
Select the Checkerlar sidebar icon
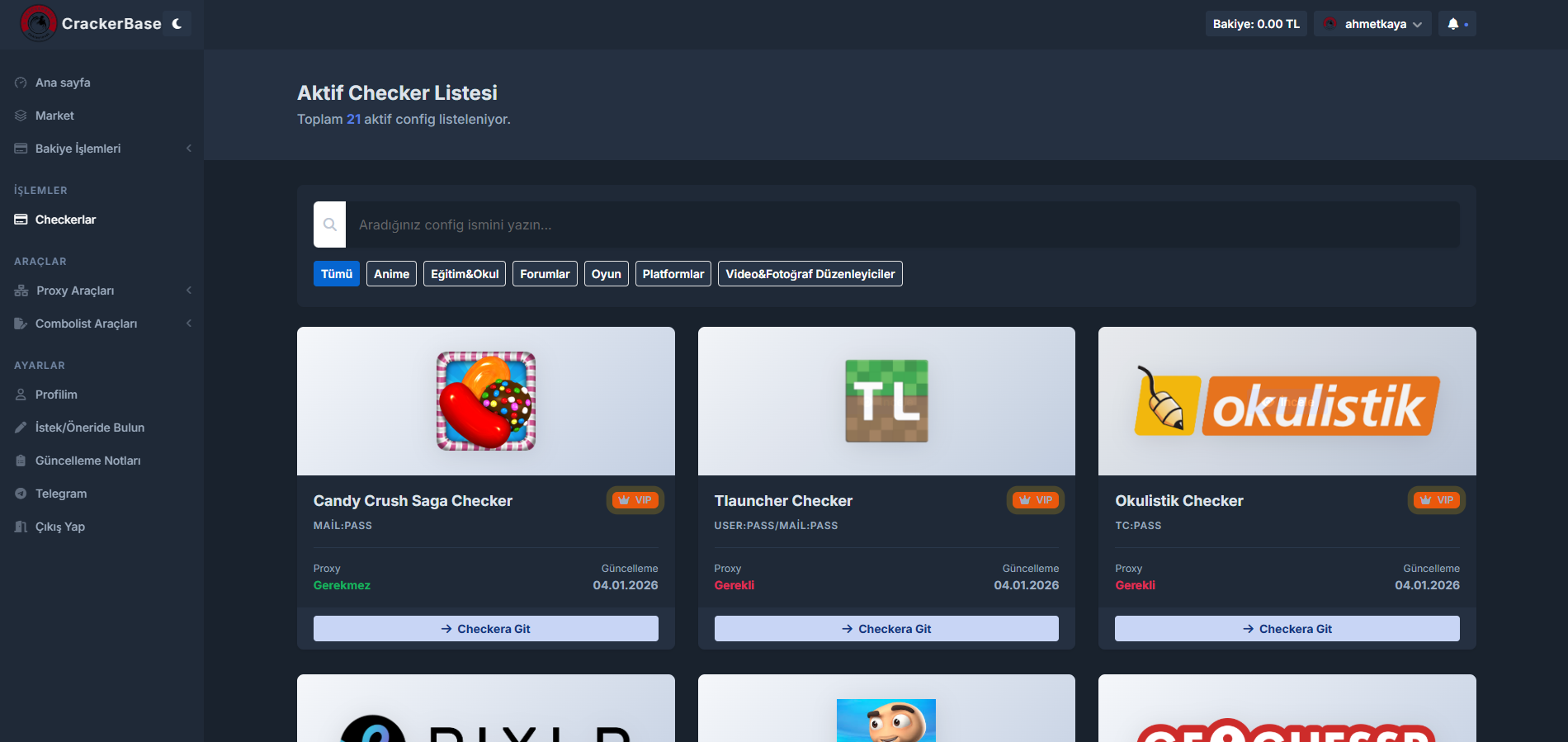(21, 220)
